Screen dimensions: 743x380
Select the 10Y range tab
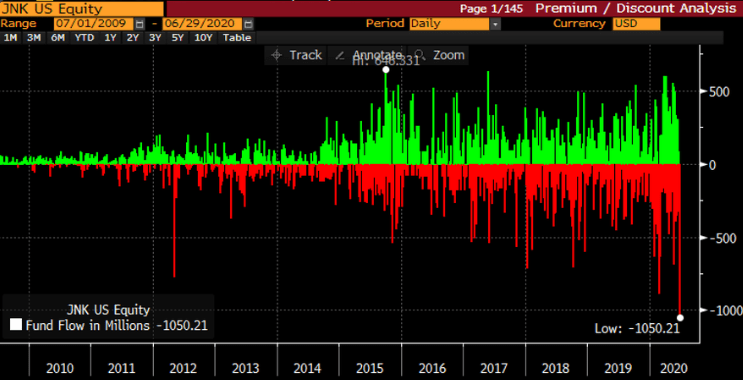click(x=203, y=38)
